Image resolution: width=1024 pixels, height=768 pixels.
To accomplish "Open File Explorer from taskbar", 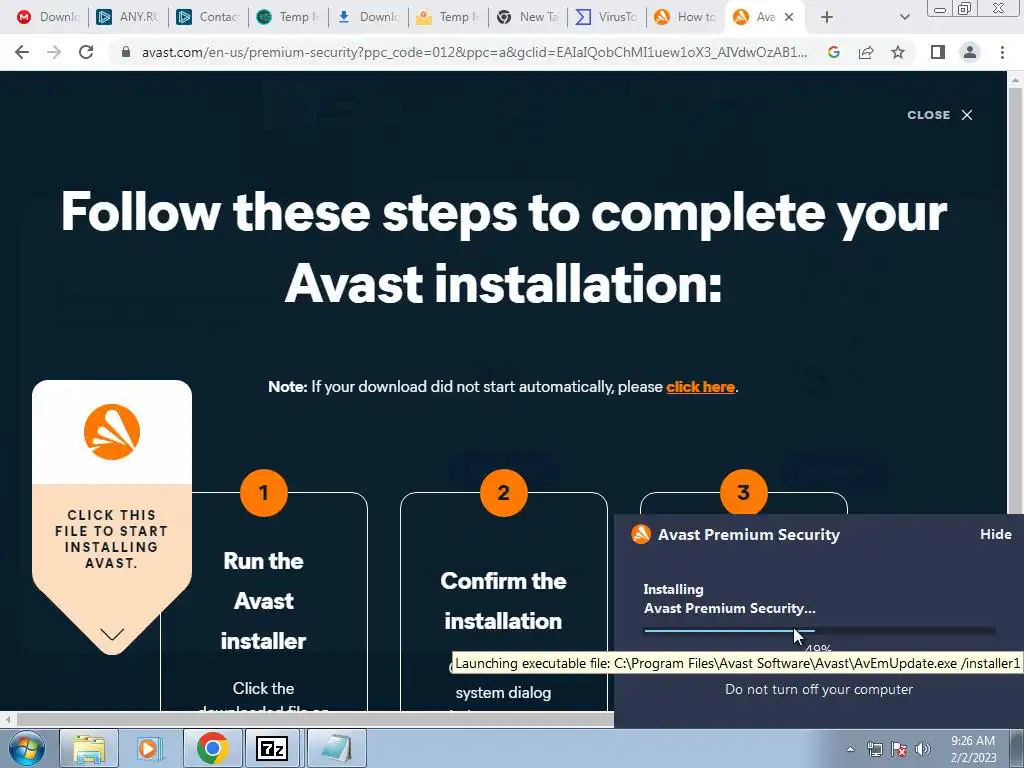I will click(x=89, y=748).
